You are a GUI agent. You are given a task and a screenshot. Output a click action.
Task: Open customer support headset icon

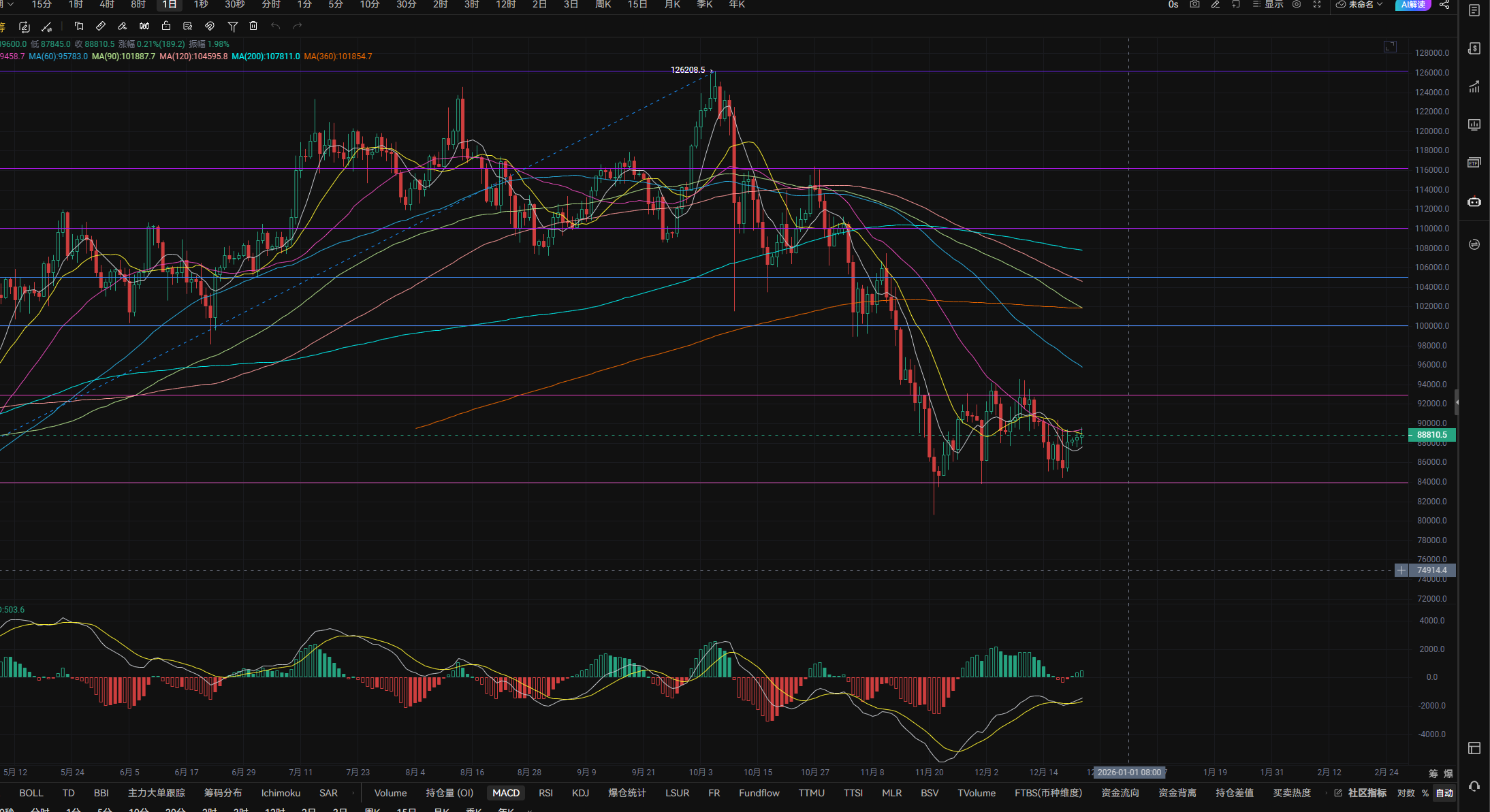click(x=1474, y=787)
